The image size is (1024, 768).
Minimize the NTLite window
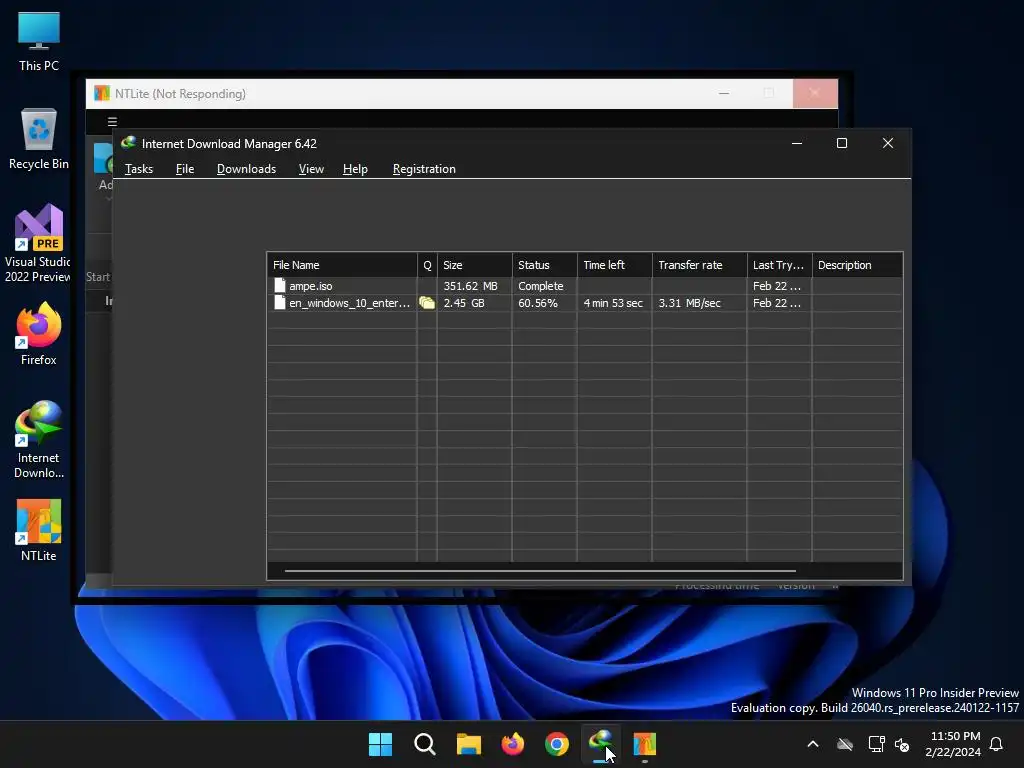coord(724,93)
